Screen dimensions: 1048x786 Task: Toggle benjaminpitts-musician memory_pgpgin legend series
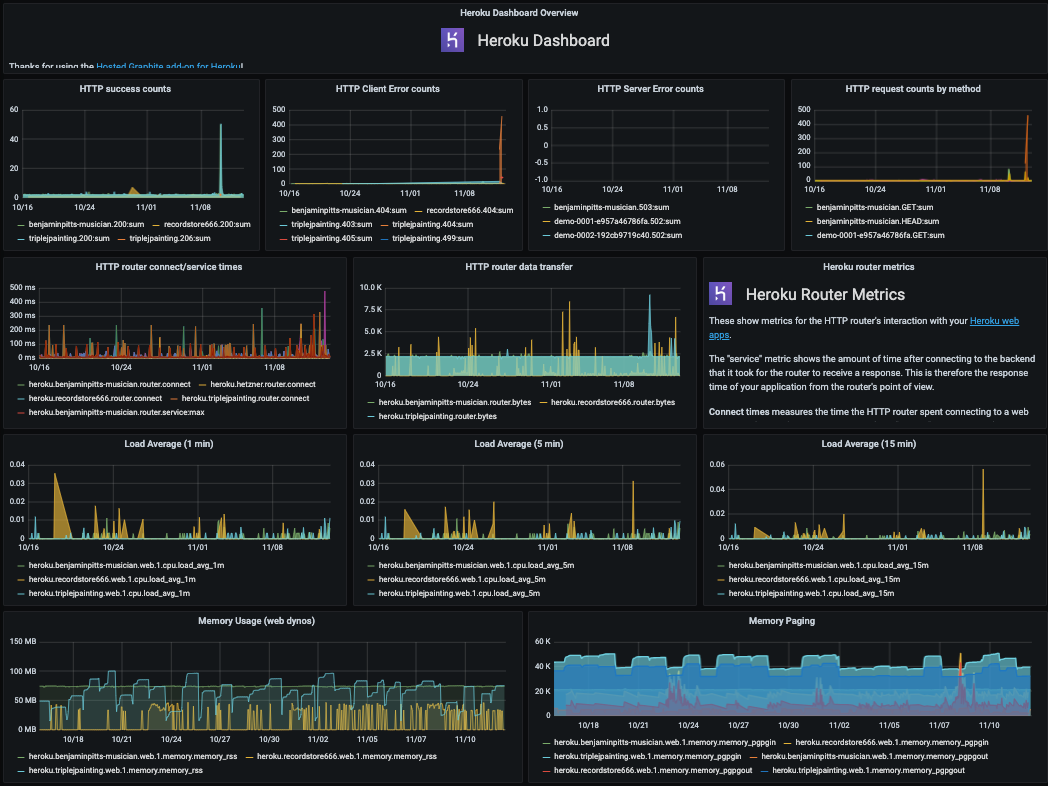click(665, 743)
